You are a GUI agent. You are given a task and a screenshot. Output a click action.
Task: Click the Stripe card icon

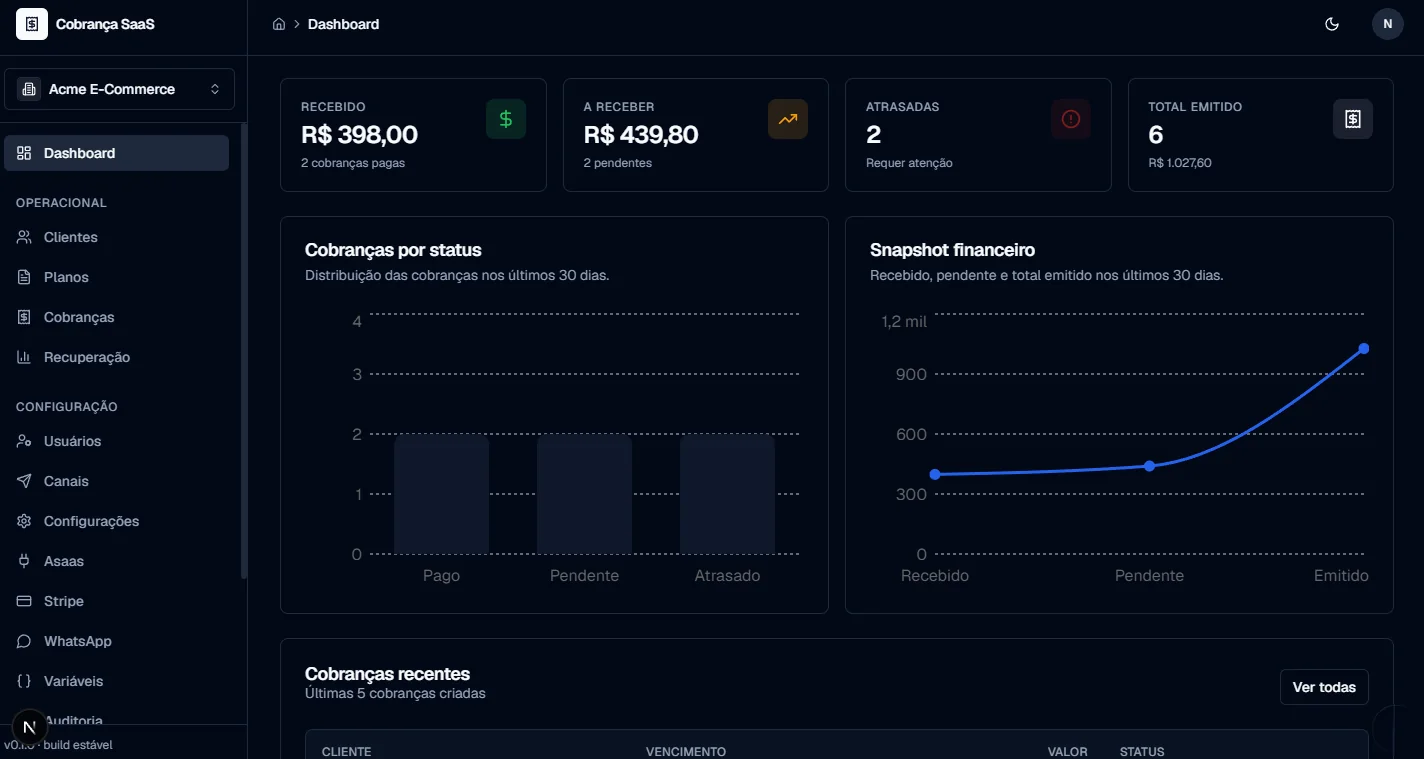24,601
